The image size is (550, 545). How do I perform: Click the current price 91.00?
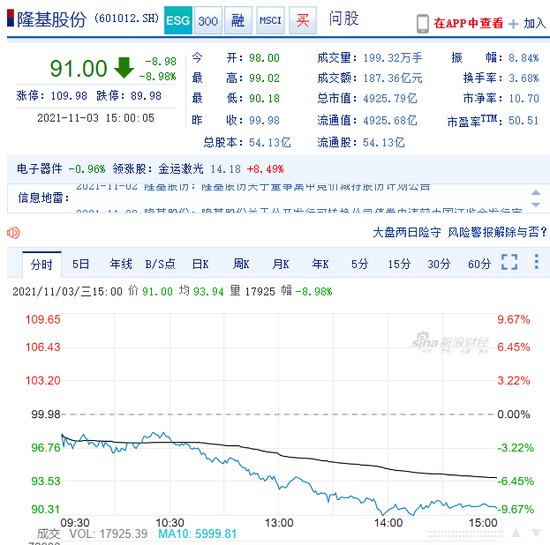point(78,68)
